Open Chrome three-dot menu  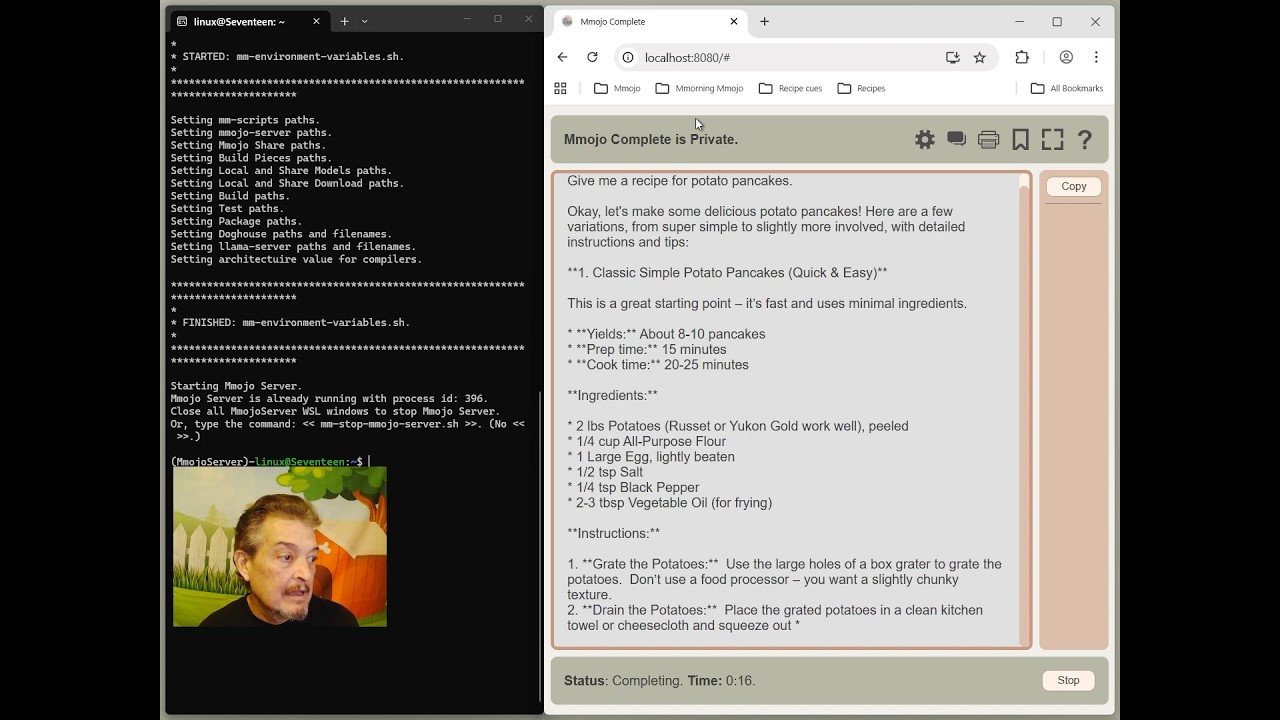1096,58
